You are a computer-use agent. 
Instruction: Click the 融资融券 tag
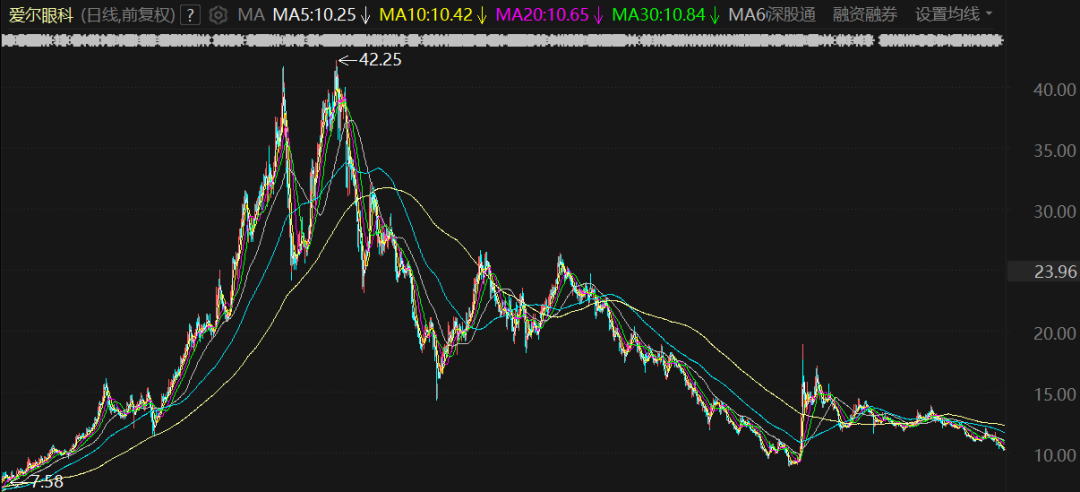click(865, 14)
